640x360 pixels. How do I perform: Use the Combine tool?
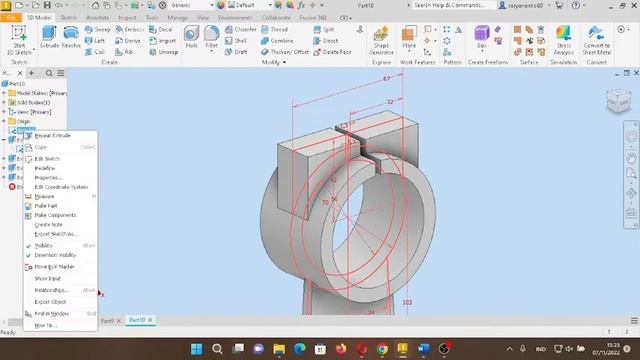pyautogui.click(x=277, y=41)
